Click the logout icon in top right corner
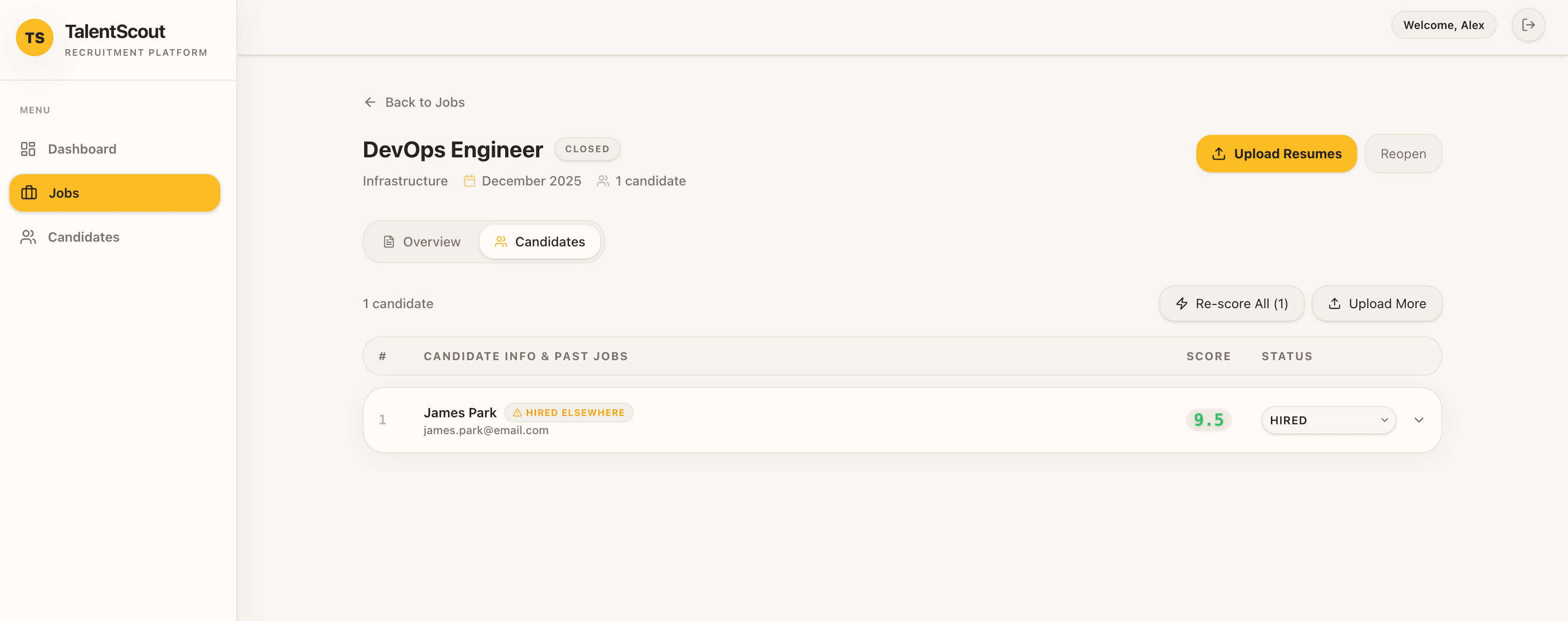Screen dimensions: 1568x621 click(x=1528, y=25)
